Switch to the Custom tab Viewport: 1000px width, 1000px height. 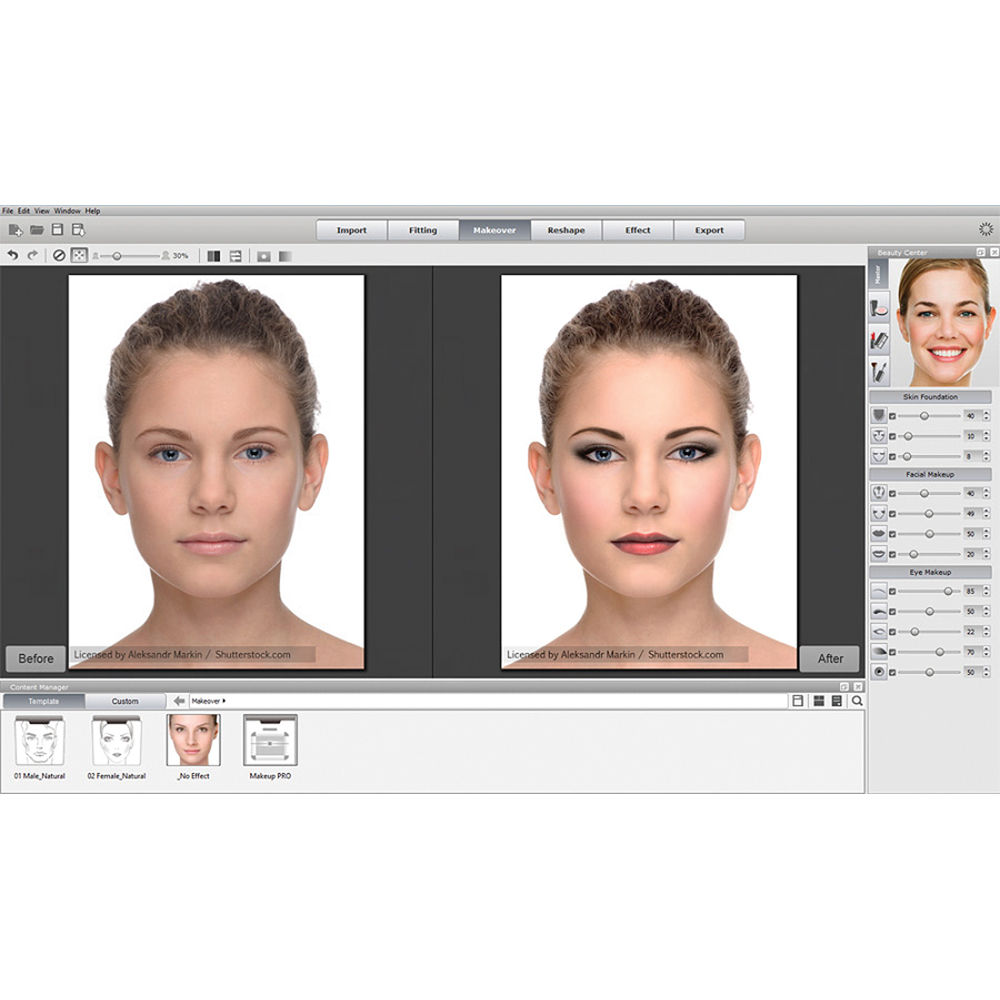[124, 700]
